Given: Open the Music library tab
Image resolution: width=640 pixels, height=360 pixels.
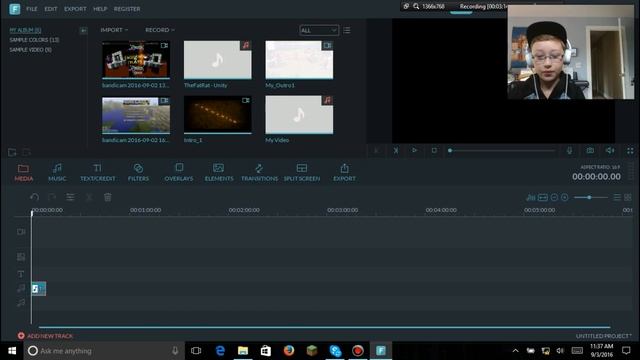Looking at the screenshot, I should 57,173.
